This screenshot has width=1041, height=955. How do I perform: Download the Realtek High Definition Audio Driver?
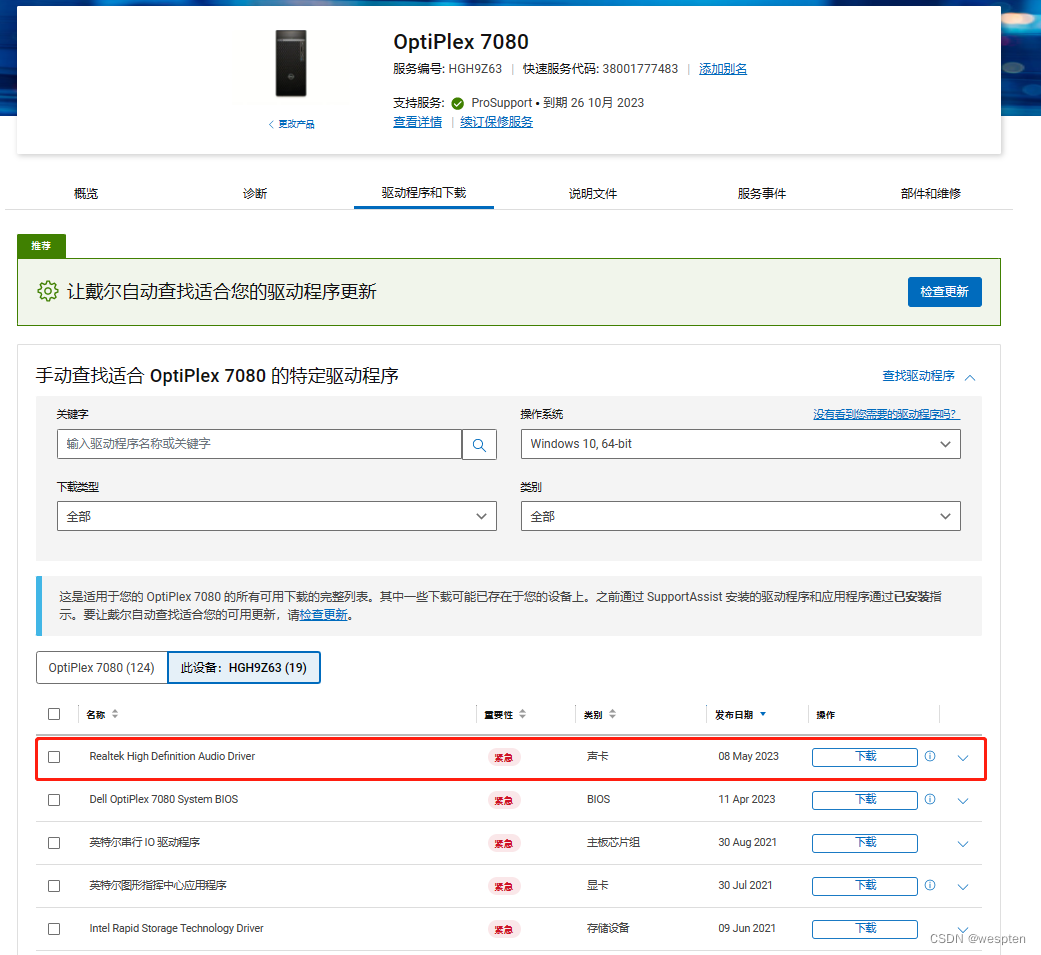pos(864,757)
